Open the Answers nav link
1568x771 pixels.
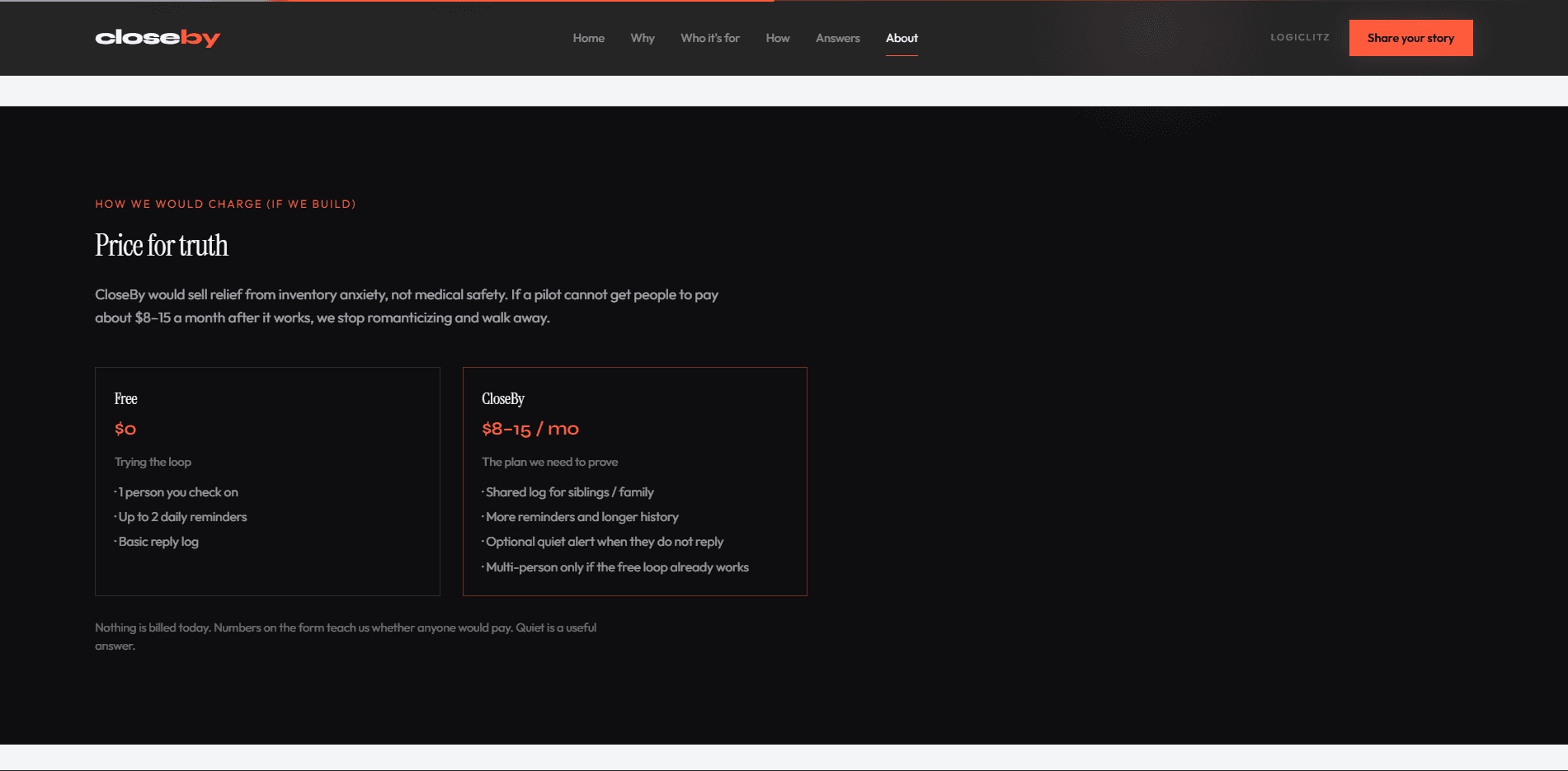[838, 38]
